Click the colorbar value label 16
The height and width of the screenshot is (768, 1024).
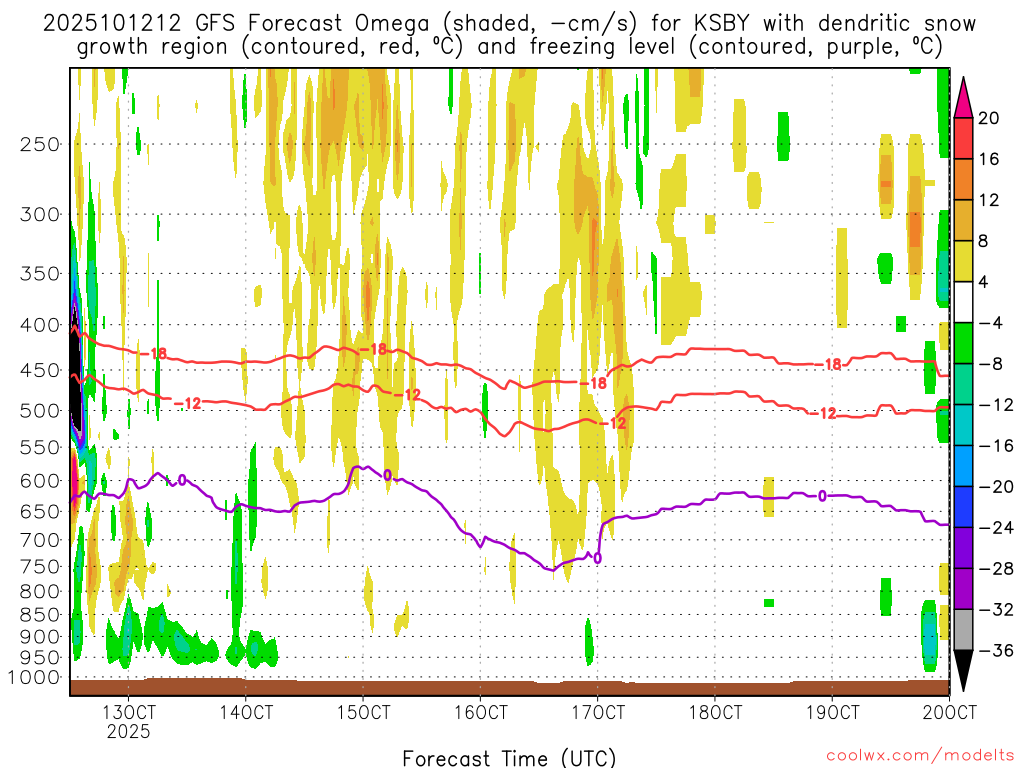tap(989, 159)
